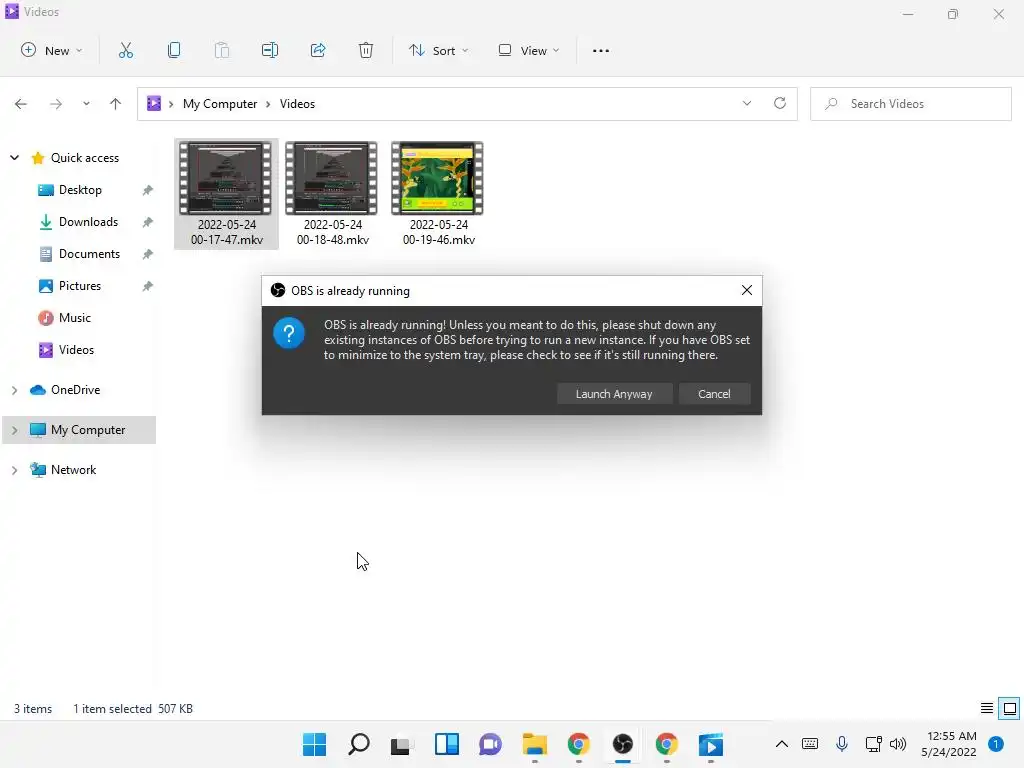Click Videos in address breadcrumb
Image resolution: width=1024 pixels, height=768 pixels.
click(297, 104)
